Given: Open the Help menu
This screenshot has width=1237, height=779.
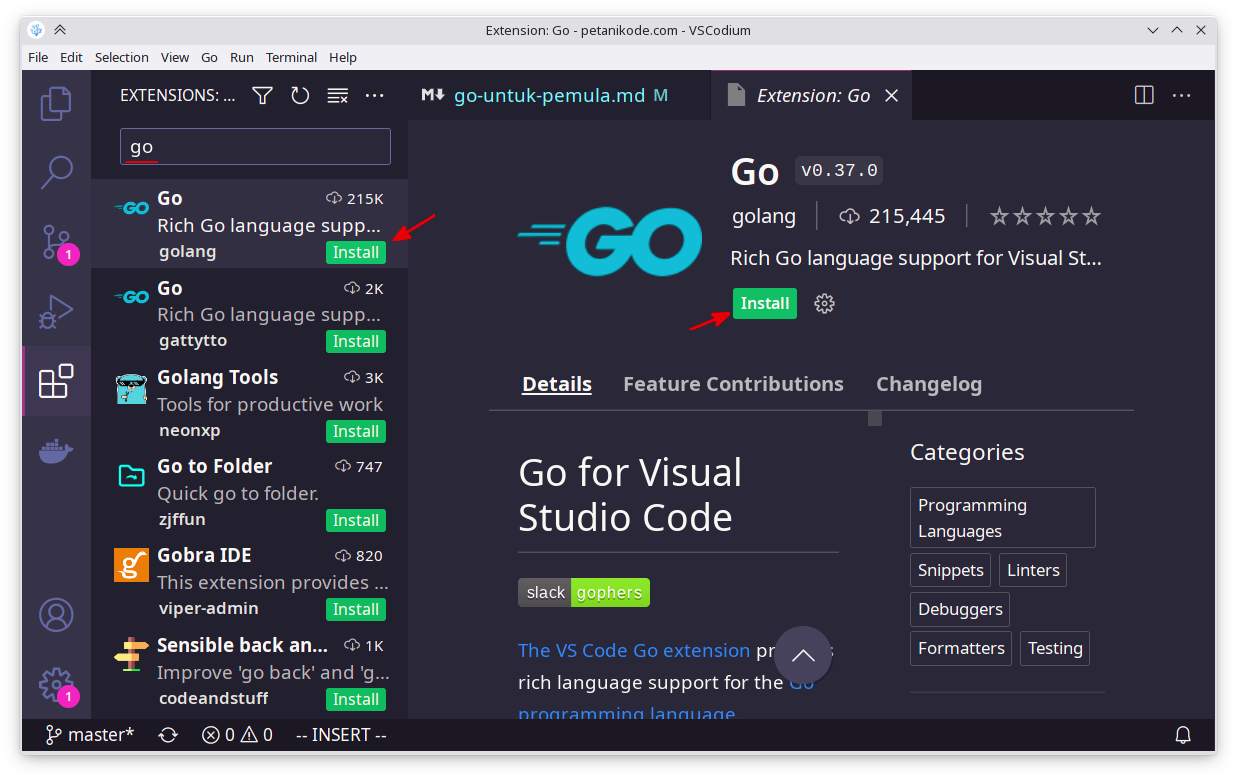Looking at the screenshot, I should tap(343, 57).
